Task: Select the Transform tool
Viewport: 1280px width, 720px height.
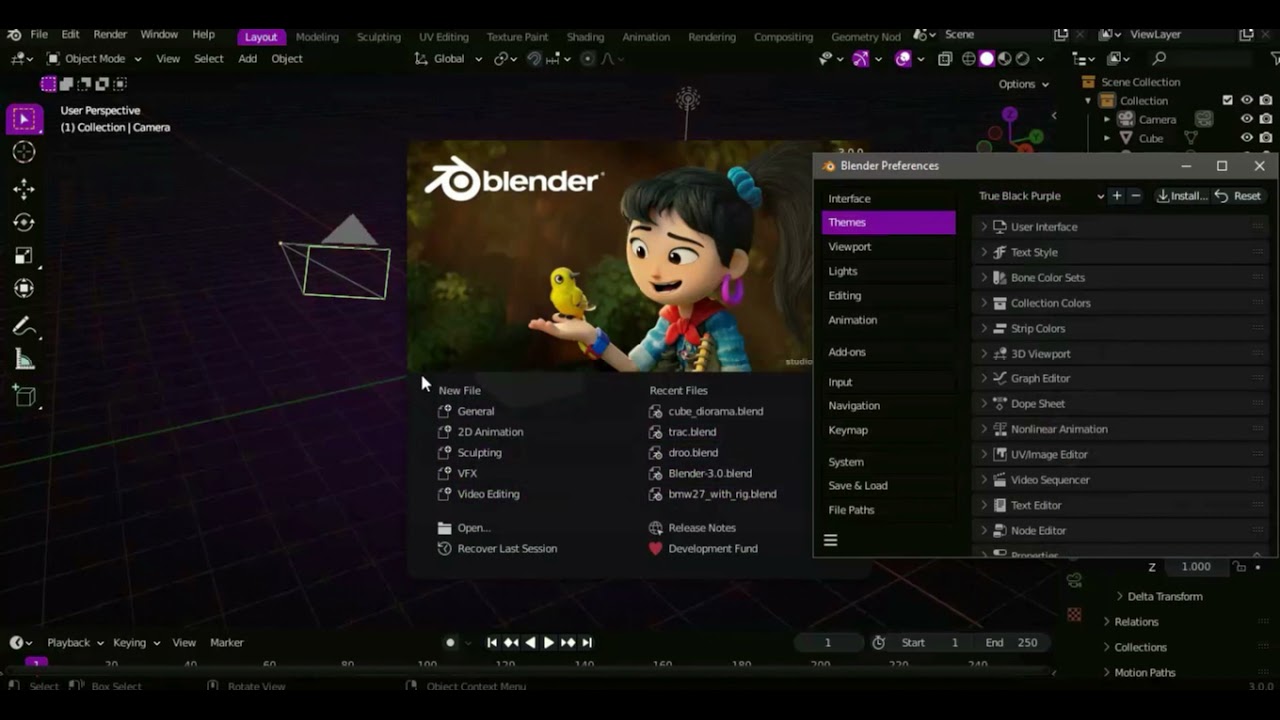Action: point(24,288)
